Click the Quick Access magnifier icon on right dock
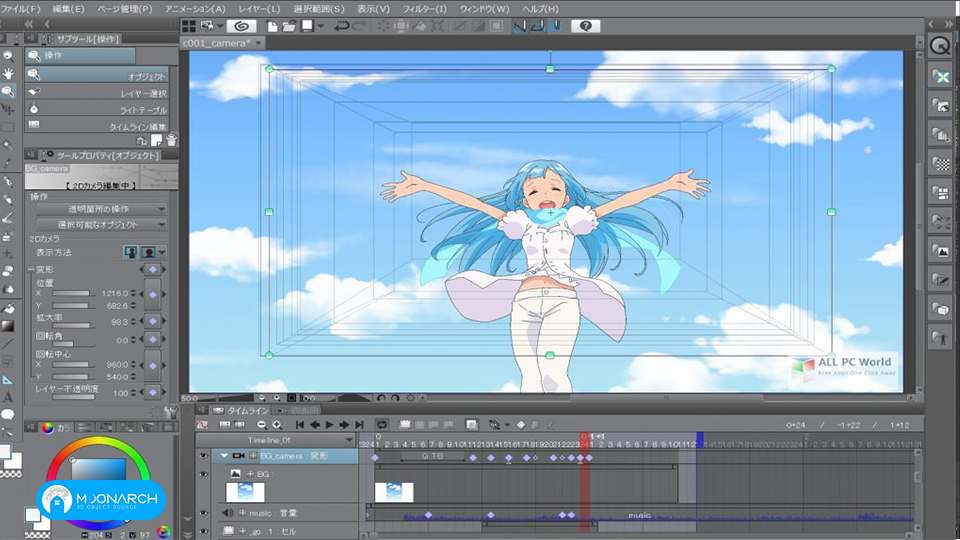 click(940, 46)
